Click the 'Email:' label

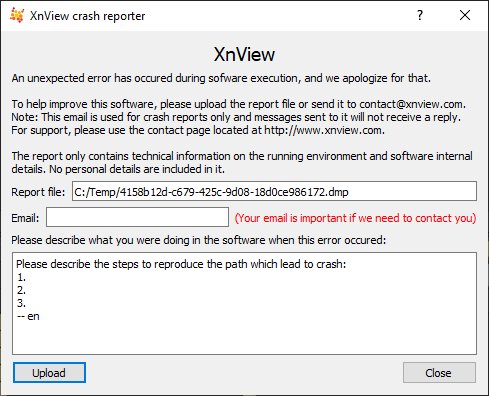(25, 218)
